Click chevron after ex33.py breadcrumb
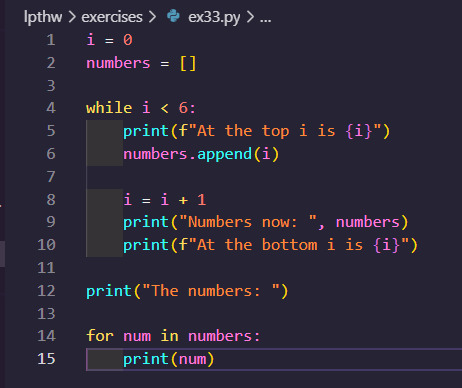Image resolution: width=462 pixels, height=388 pixels. click(x=250, y=17)
